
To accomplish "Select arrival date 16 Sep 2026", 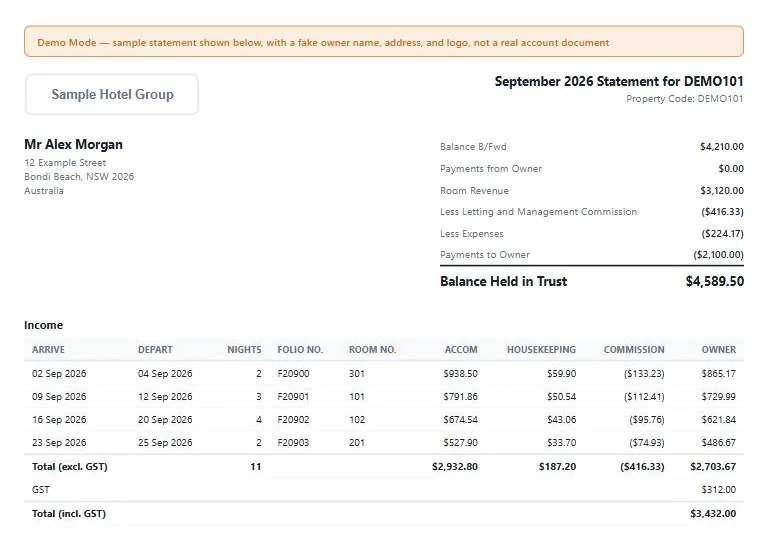I will point(59,420).
